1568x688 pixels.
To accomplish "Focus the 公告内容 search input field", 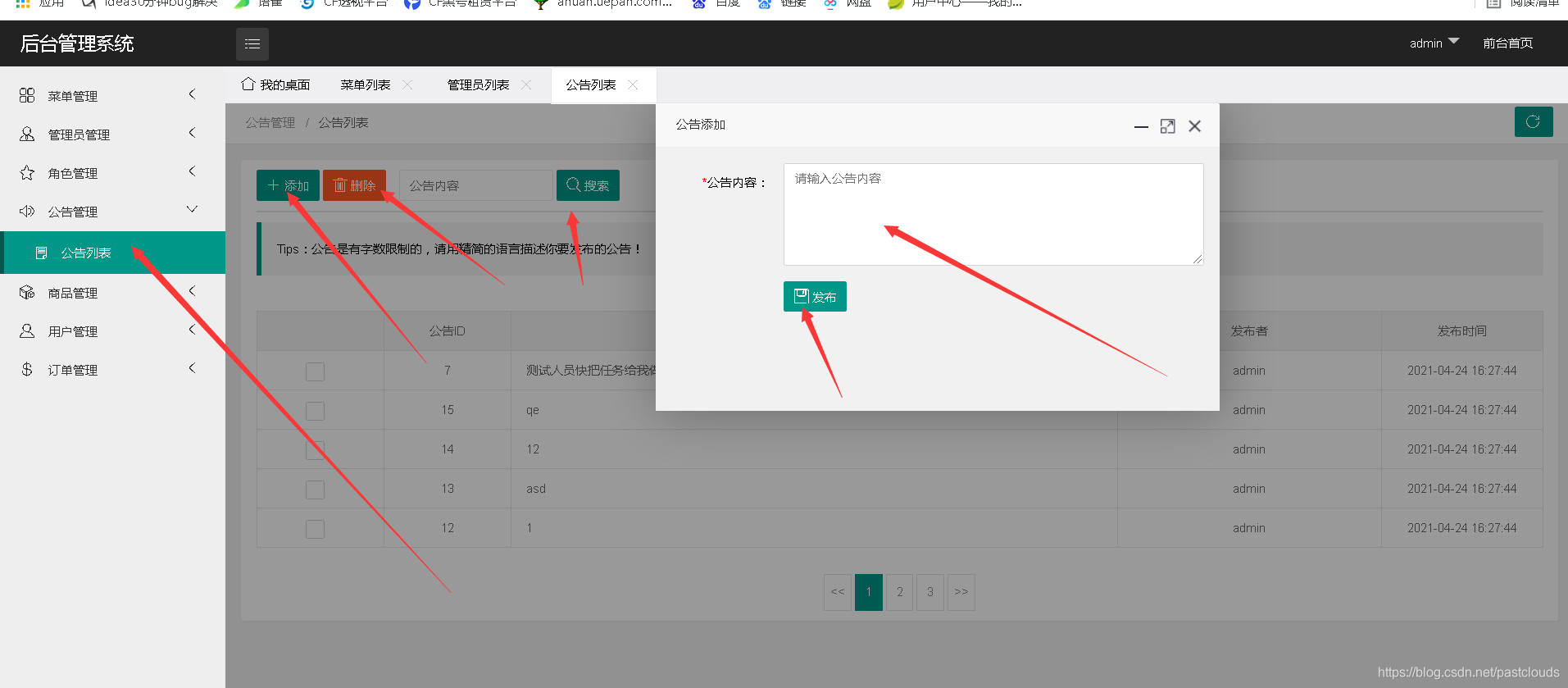I will (476, 185).
